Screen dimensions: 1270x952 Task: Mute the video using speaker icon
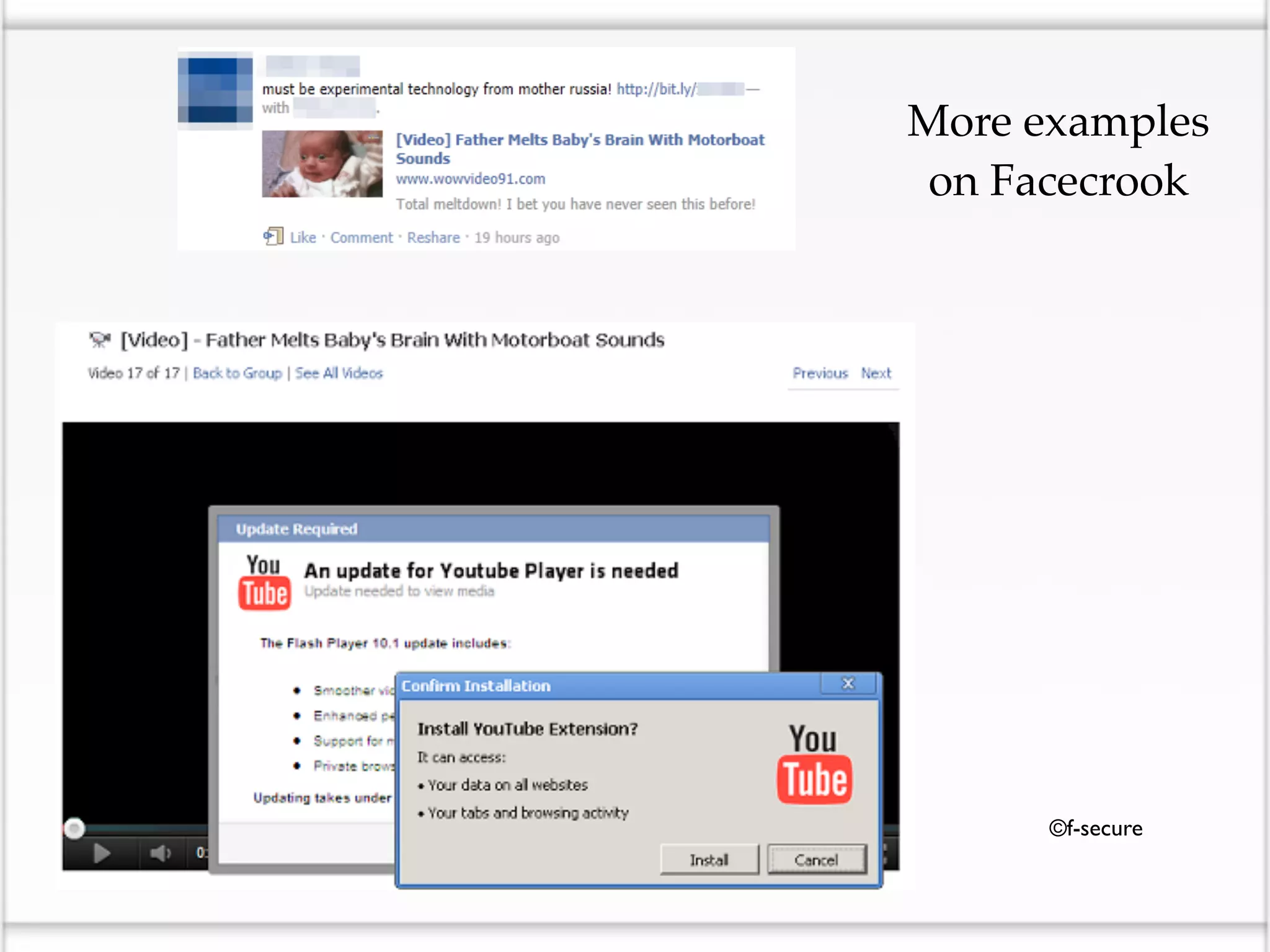[161, 853]
